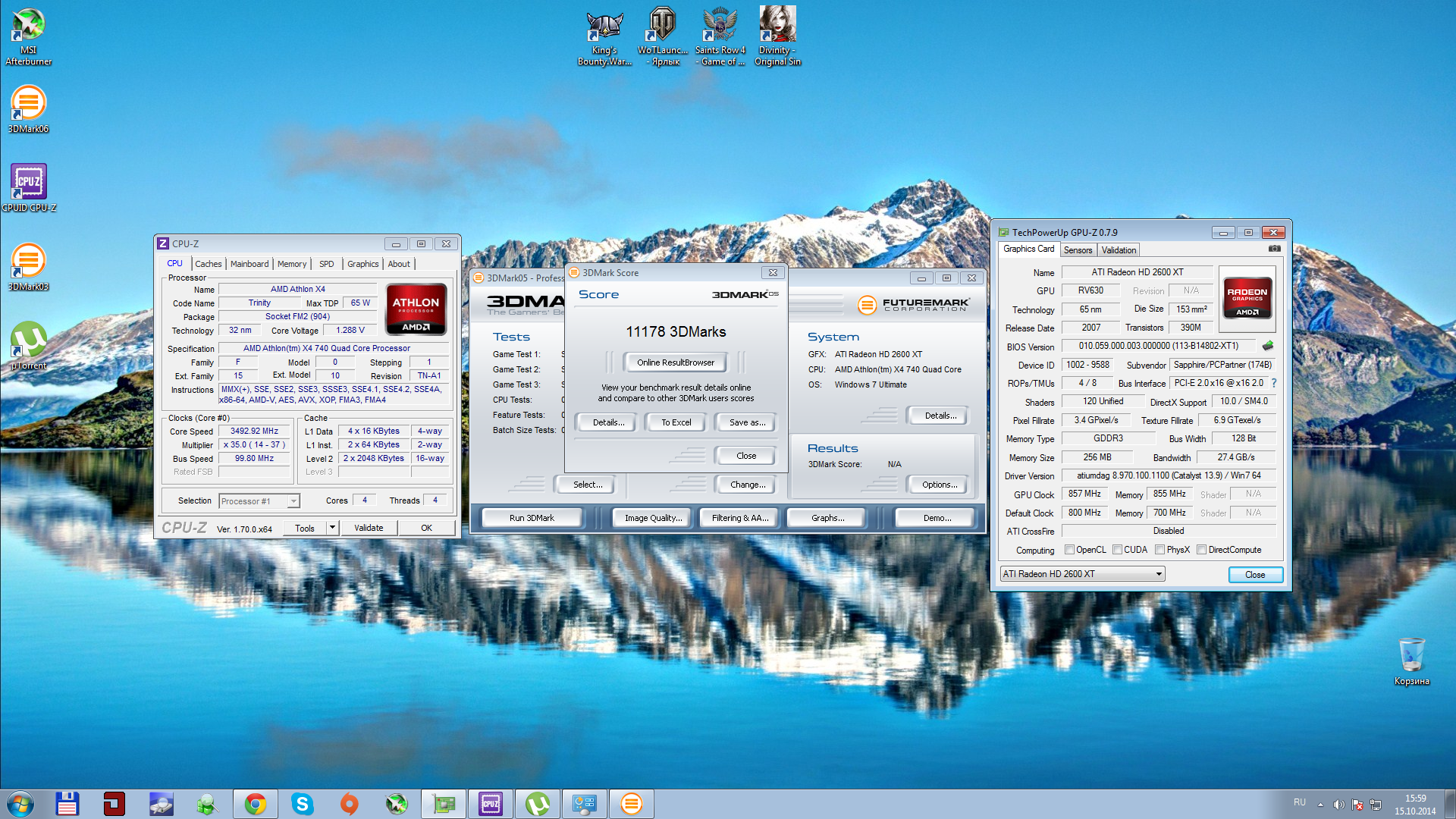Click the Change settings button in 3DMark

point(747,485)
